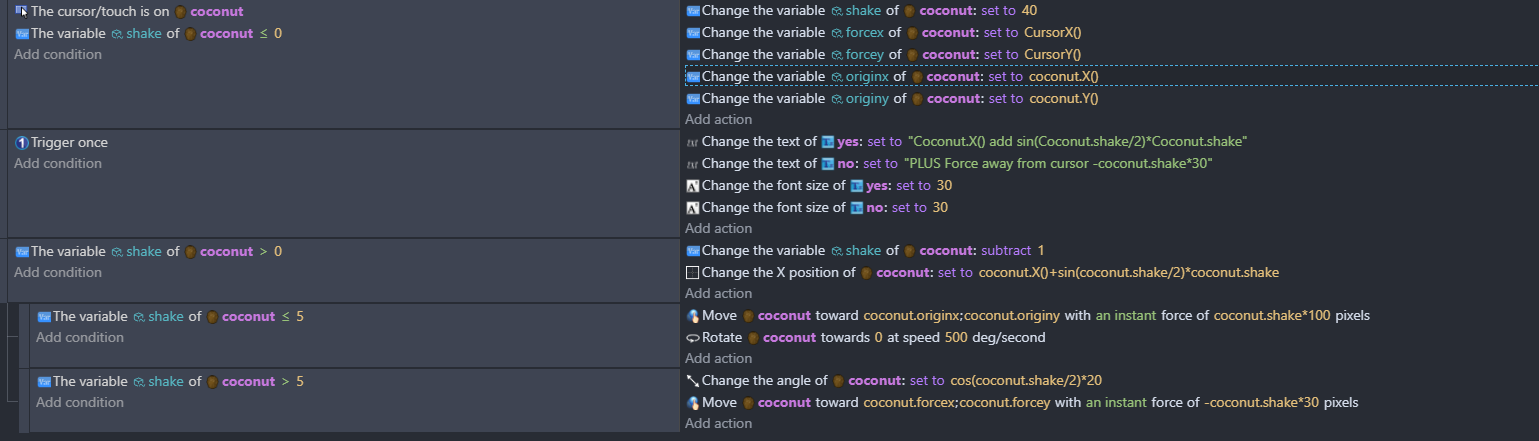Click the force icon for move toward forcex
Image resolution: width=1539 pixels, height=441 pixels.
click(x=692, y=402)
